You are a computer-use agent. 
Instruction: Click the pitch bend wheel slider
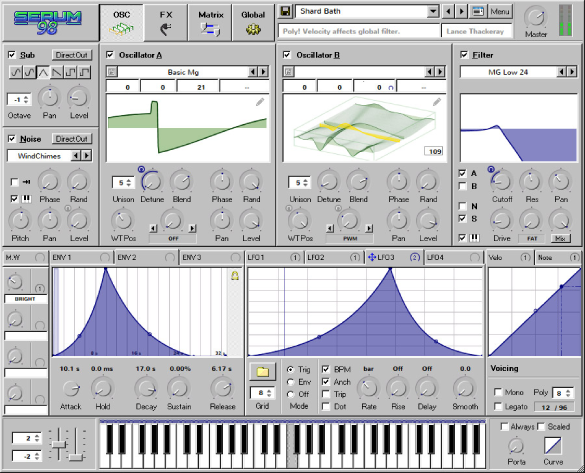pyautogui.click(x=59, y=444)
